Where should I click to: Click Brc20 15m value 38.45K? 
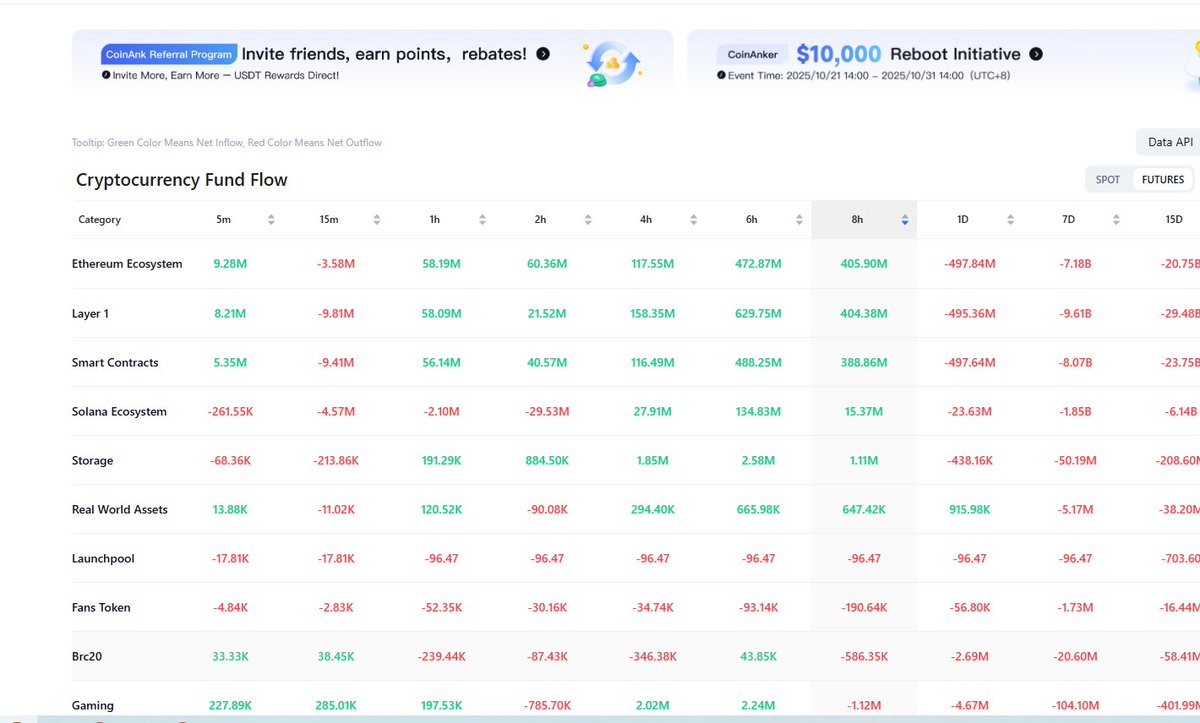(335, 657)
